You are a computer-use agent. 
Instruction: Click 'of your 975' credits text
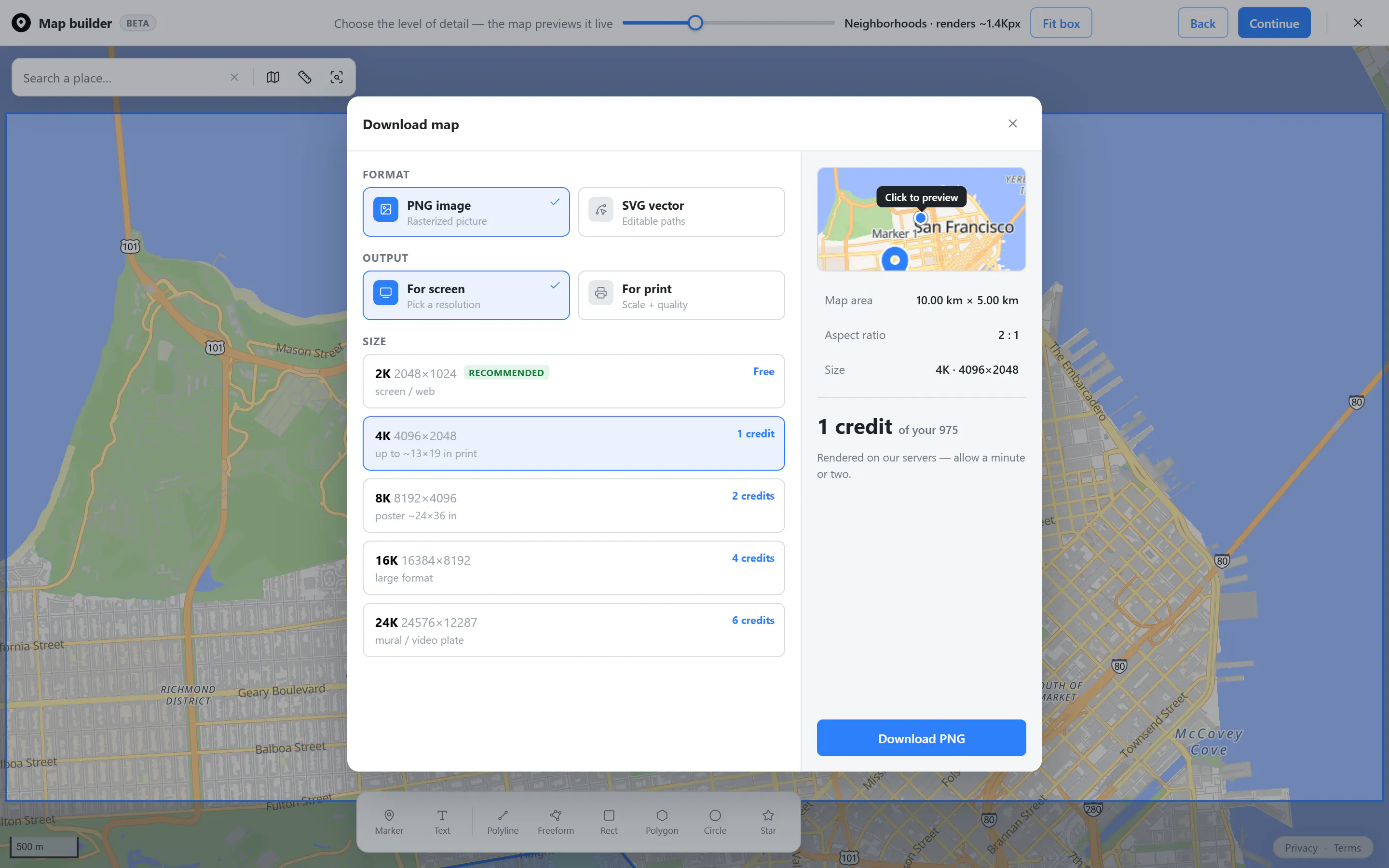tap(927, 430)
